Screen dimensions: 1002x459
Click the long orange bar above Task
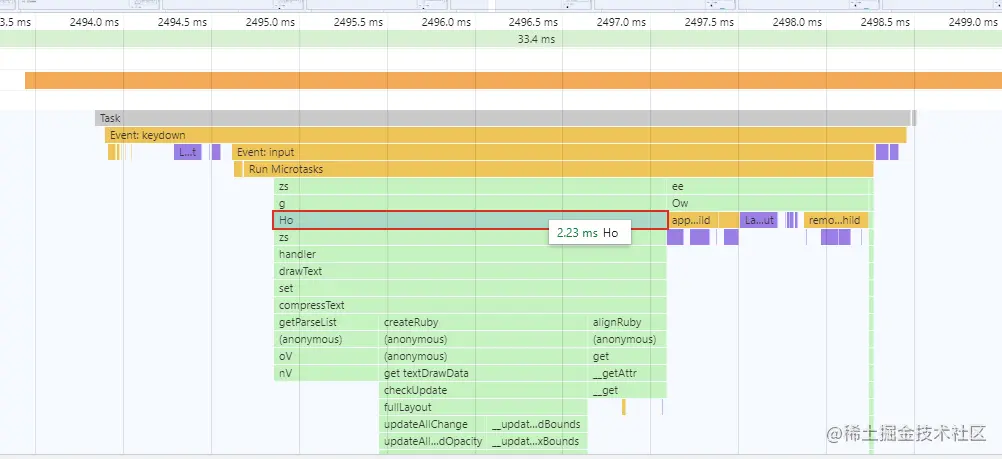coord(513,81)
